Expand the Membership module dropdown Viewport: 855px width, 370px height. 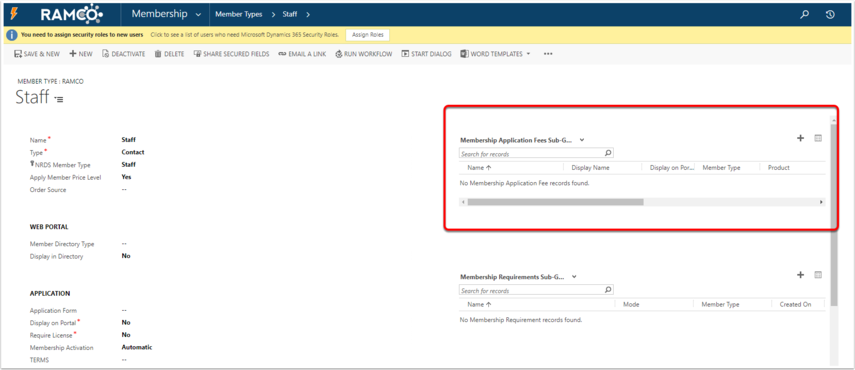197,15
